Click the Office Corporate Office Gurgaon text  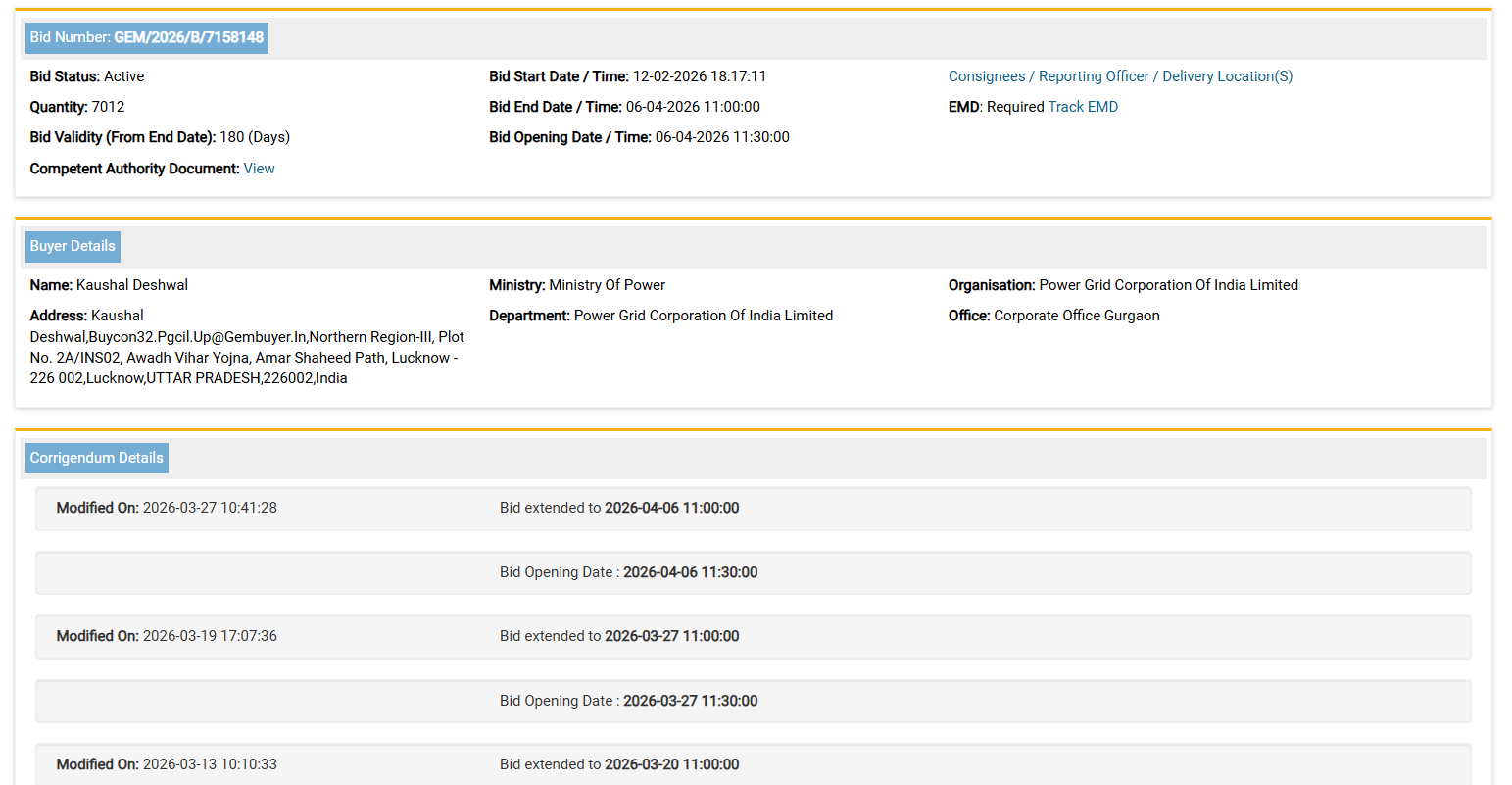click(1076, 316)
